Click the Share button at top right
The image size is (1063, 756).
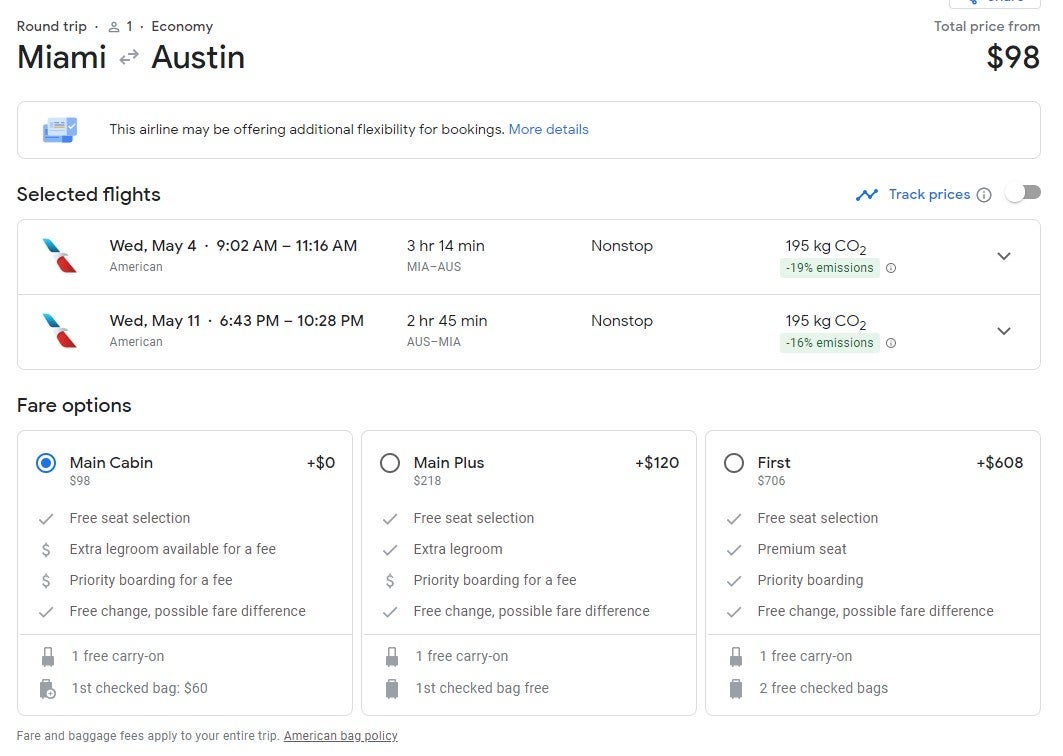click(x=994, y=3)
